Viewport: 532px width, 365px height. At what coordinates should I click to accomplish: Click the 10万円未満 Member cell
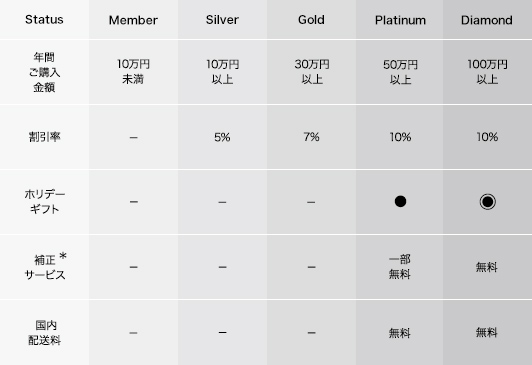tap(133, 72)
